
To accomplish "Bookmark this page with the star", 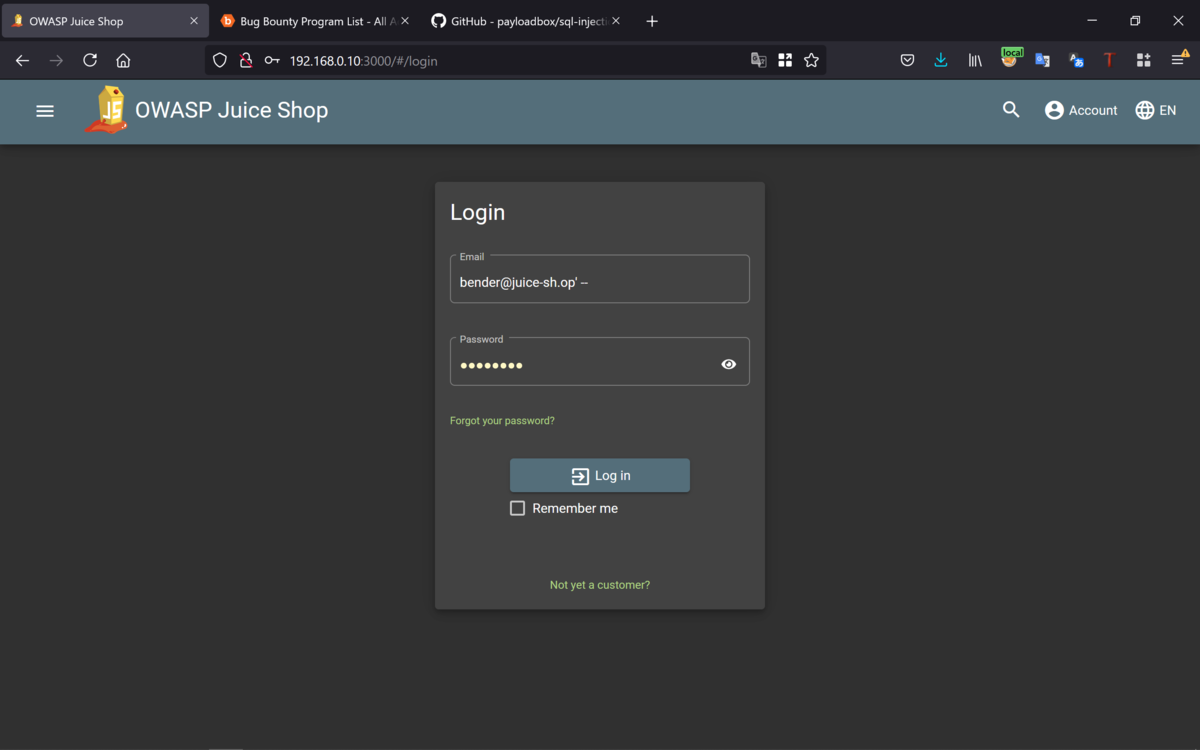I will (x=811, y=60).
